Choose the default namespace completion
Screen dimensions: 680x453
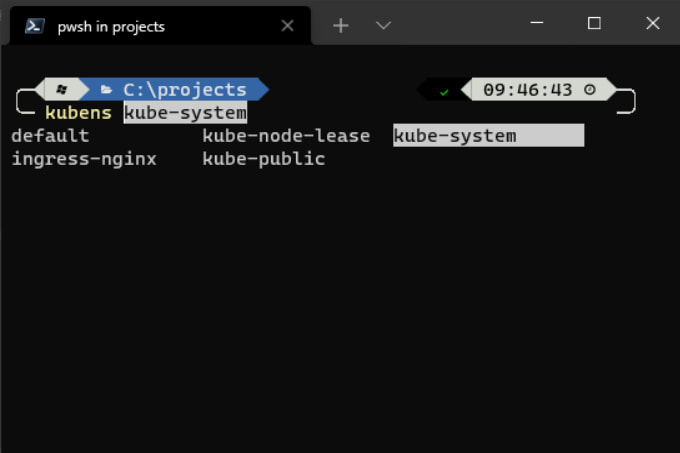(x=50, y=136)
